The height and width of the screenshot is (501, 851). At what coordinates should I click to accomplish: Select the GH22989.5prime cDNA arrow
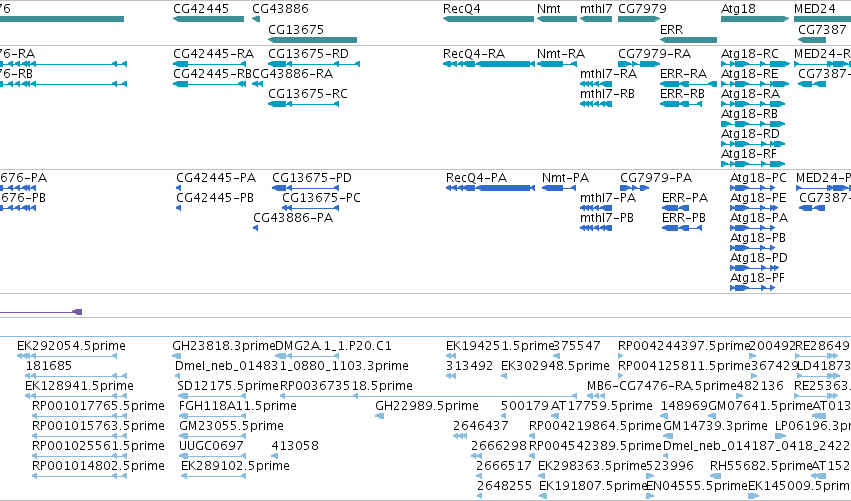379,416
